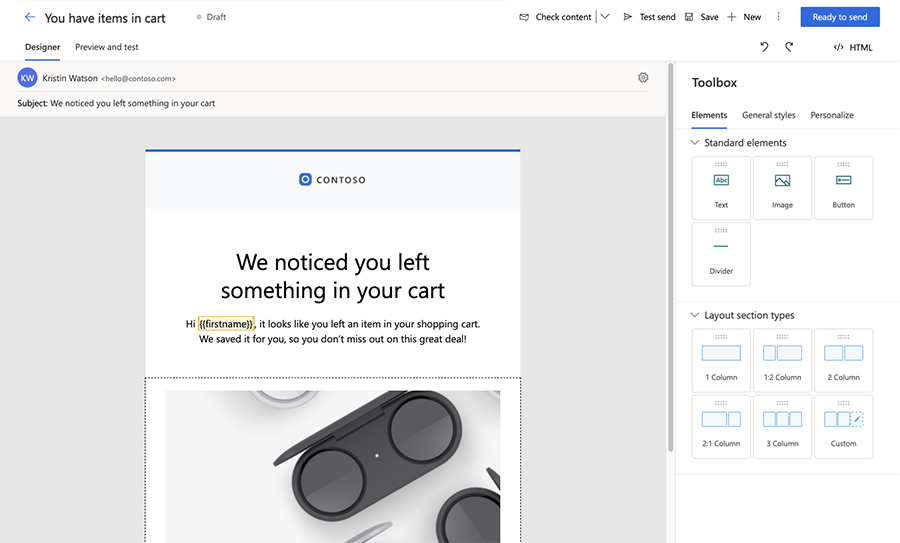Image resolution: width=900 pixels, height=543 pixels.
Task: Save the email draft
Action: click(701, 17)
